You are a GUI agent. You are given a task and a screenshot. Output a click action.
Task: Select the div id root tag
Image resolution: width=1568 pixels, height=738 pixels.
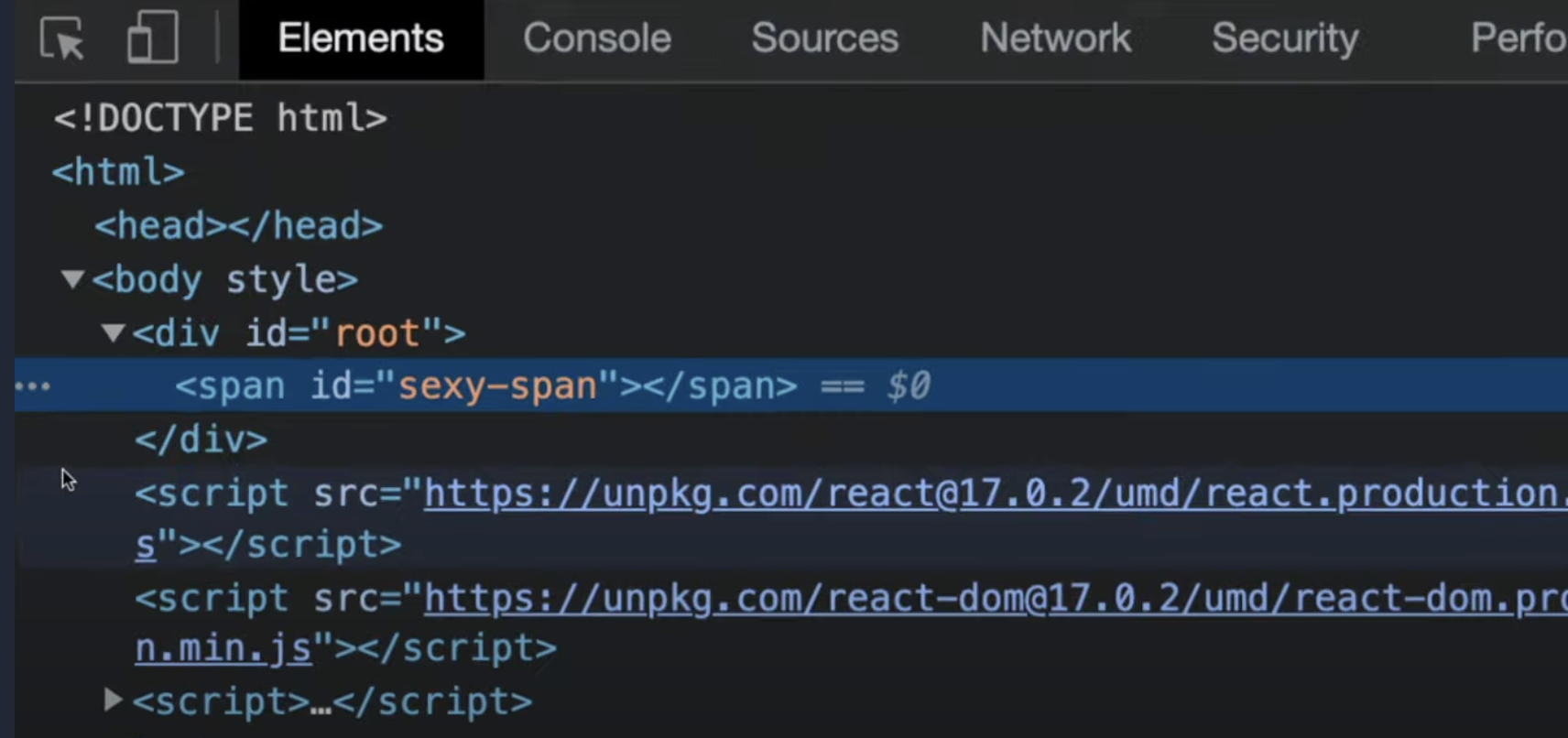(299, 333)
